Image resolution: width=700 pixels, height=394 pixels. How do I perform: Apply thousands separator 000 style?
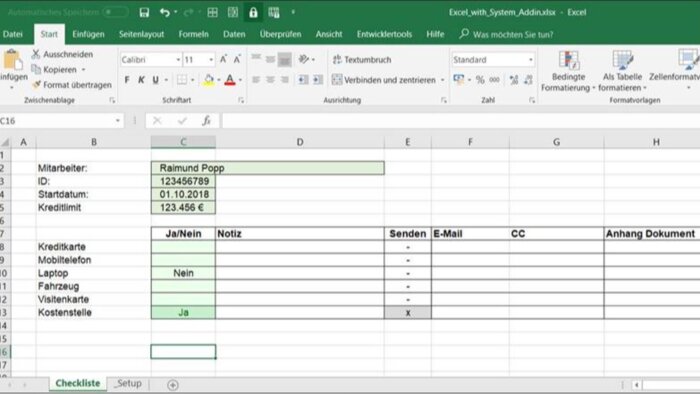click(x=494, y=80)
